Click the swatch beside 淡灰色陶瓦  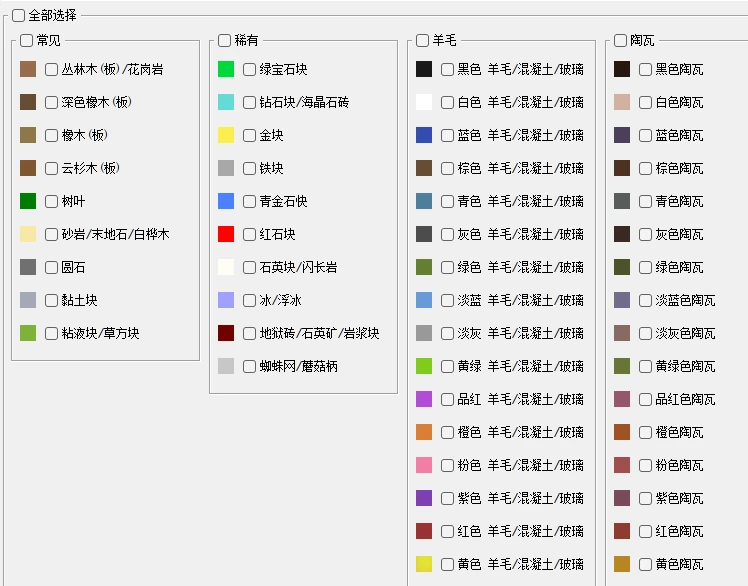[622, 333]
